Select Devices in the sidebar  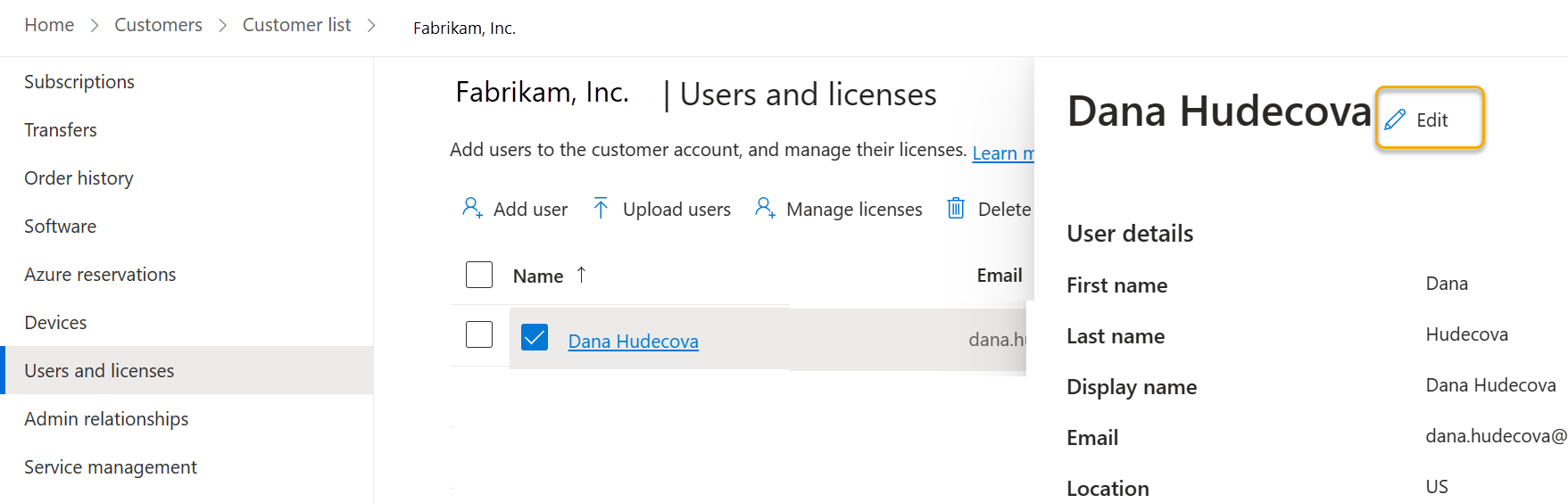[x=55, y=323]
